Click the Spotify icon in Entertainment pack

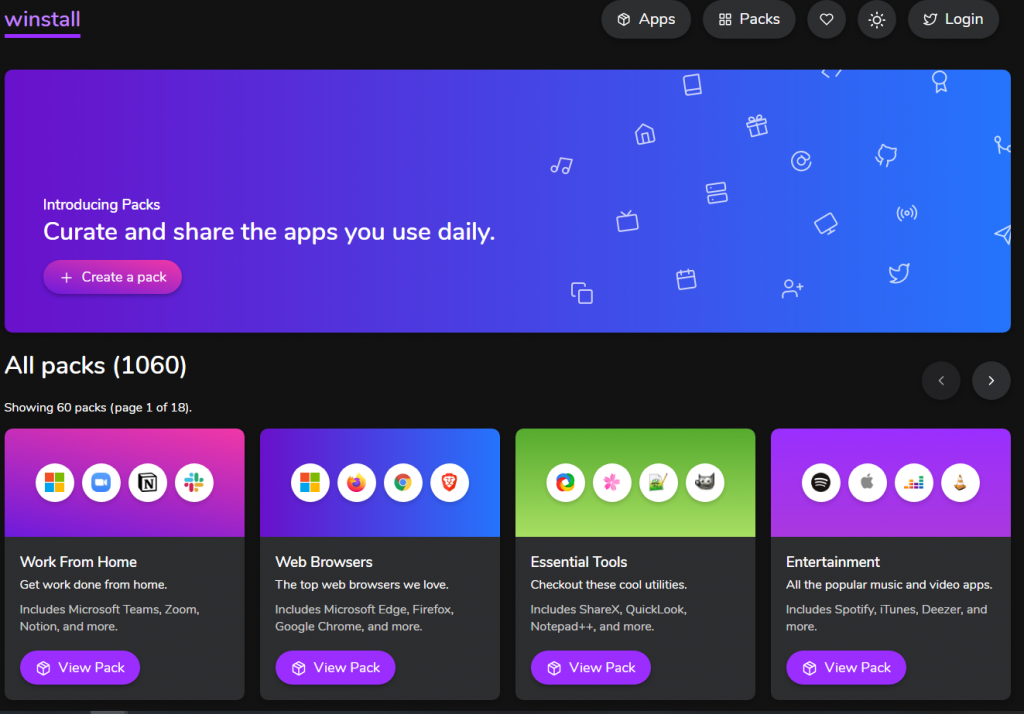click(821, 483)
